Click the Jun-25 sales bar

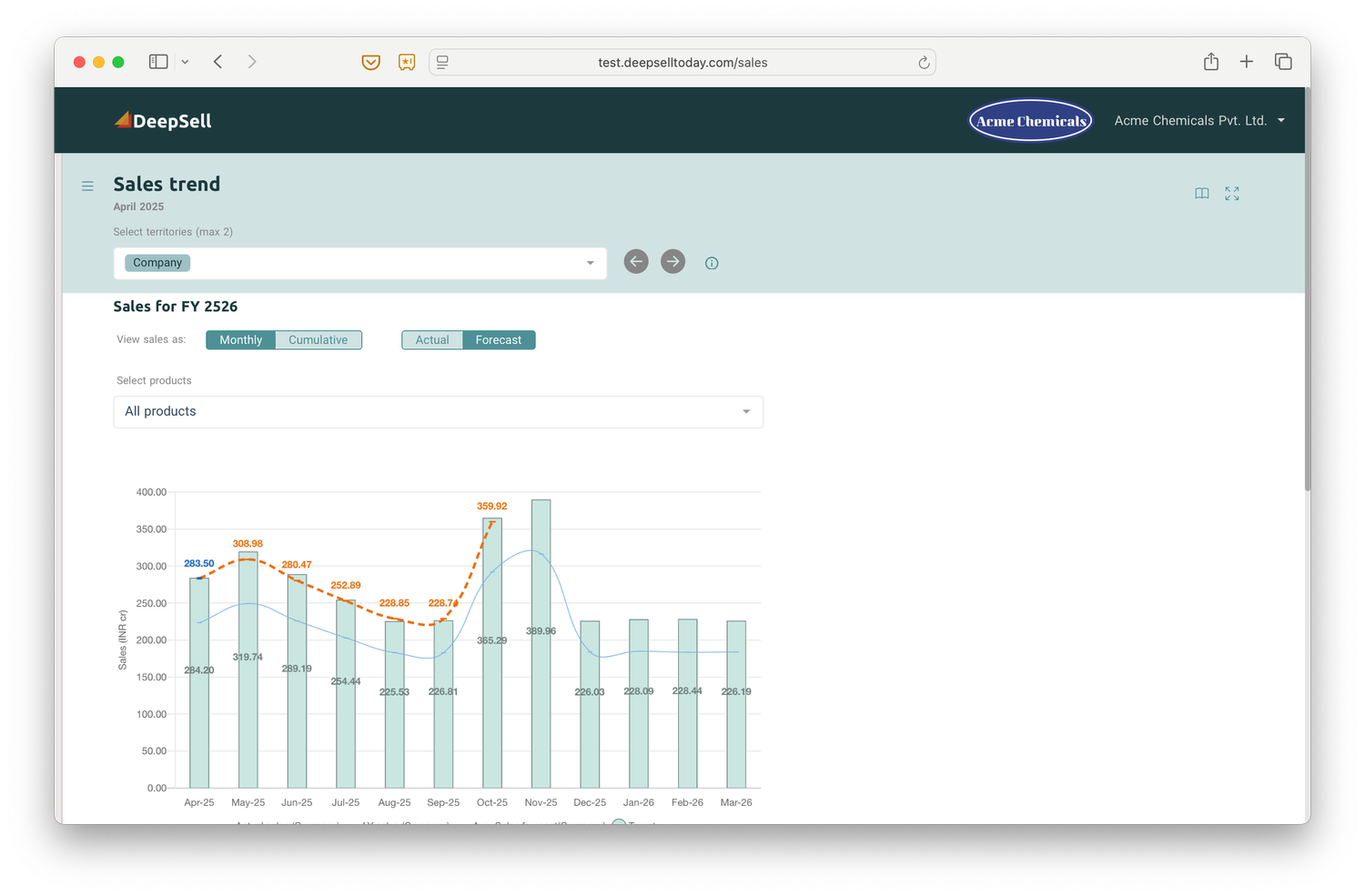[297, 681]
